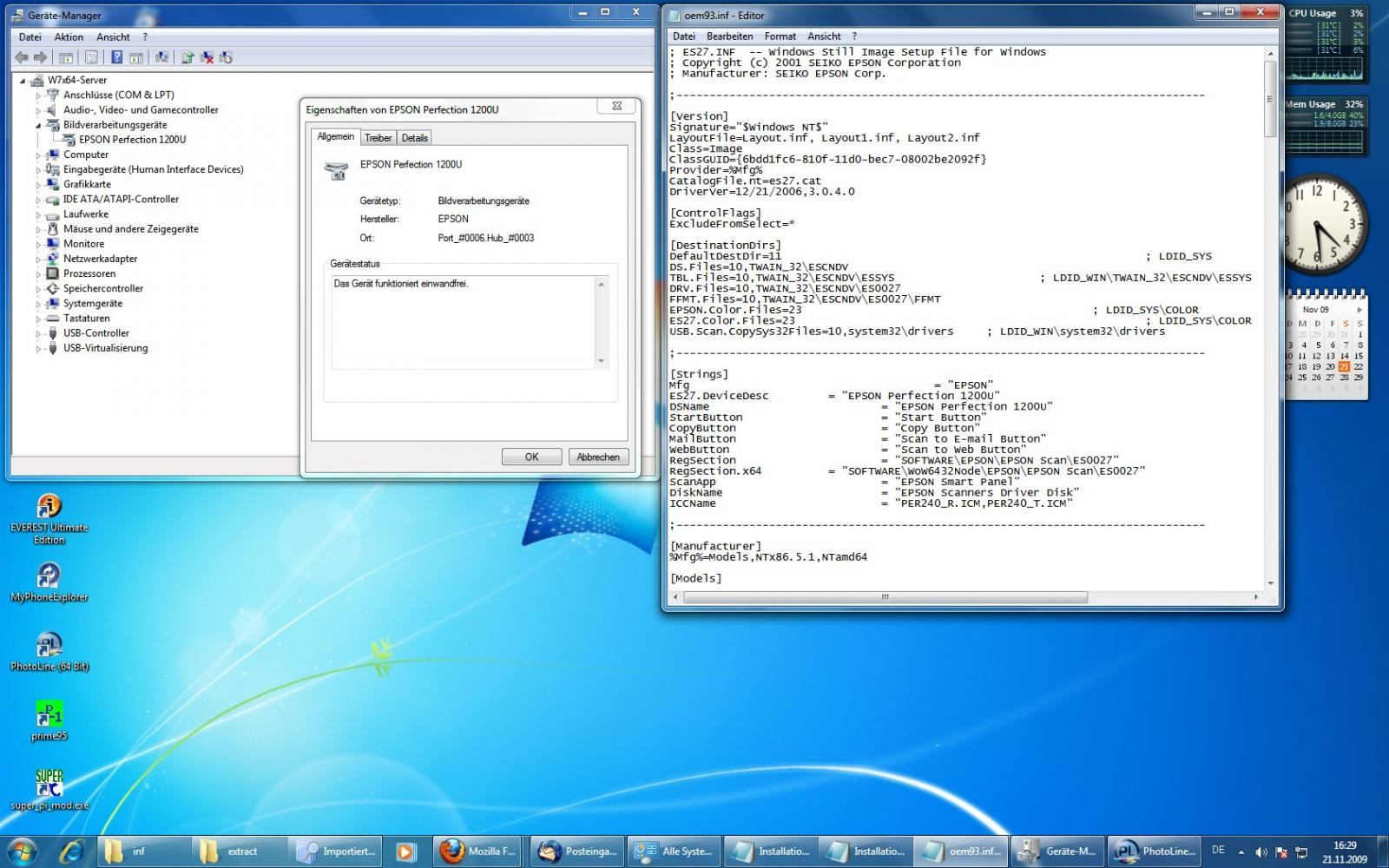Open Aktion menu in Geräte-Manager
Viewport: 1389px width, 868px height.
pyautogui.click(x=69, y=36)
